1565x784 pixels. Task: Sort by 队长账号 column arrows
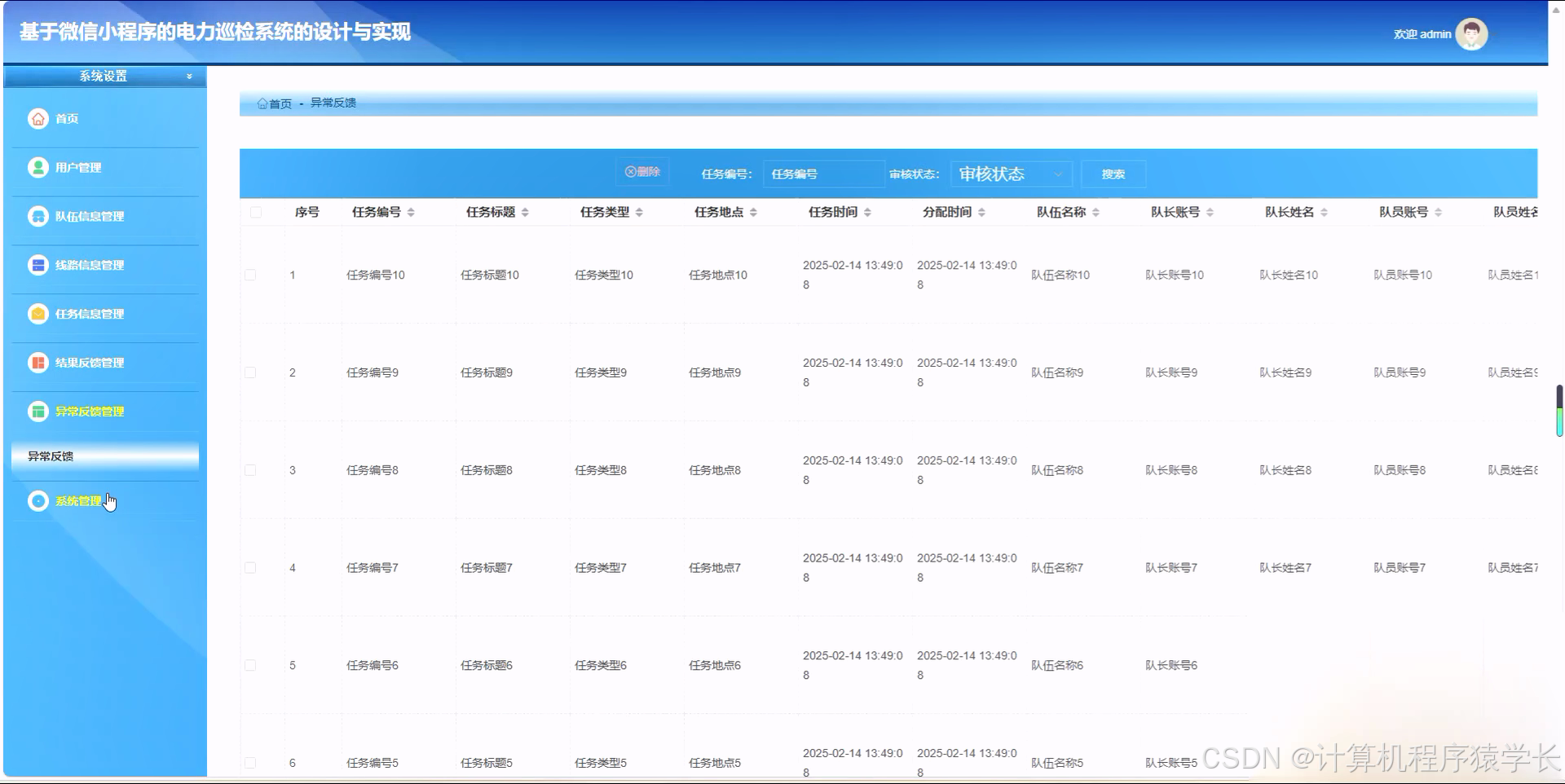1210,212
